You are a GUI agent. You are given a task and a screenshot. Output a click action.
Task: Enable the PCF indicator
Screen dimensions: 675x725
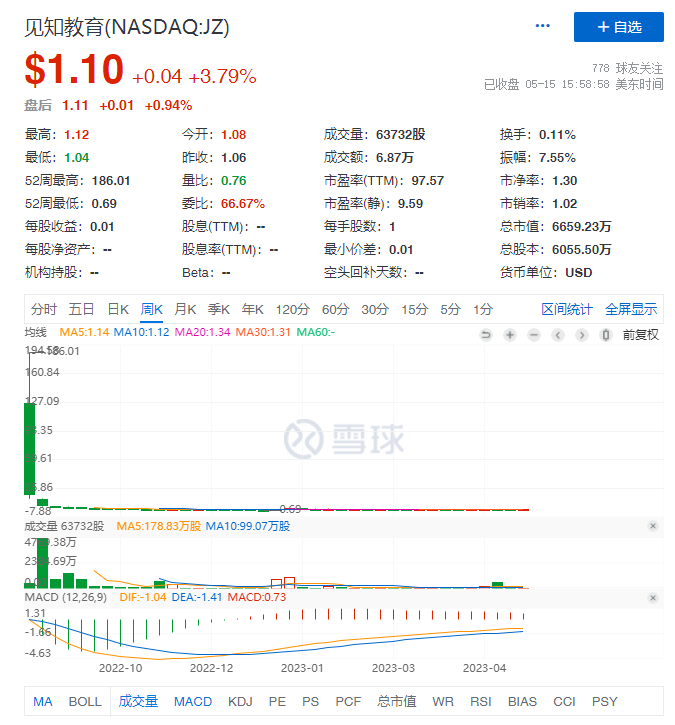point(348,701)
